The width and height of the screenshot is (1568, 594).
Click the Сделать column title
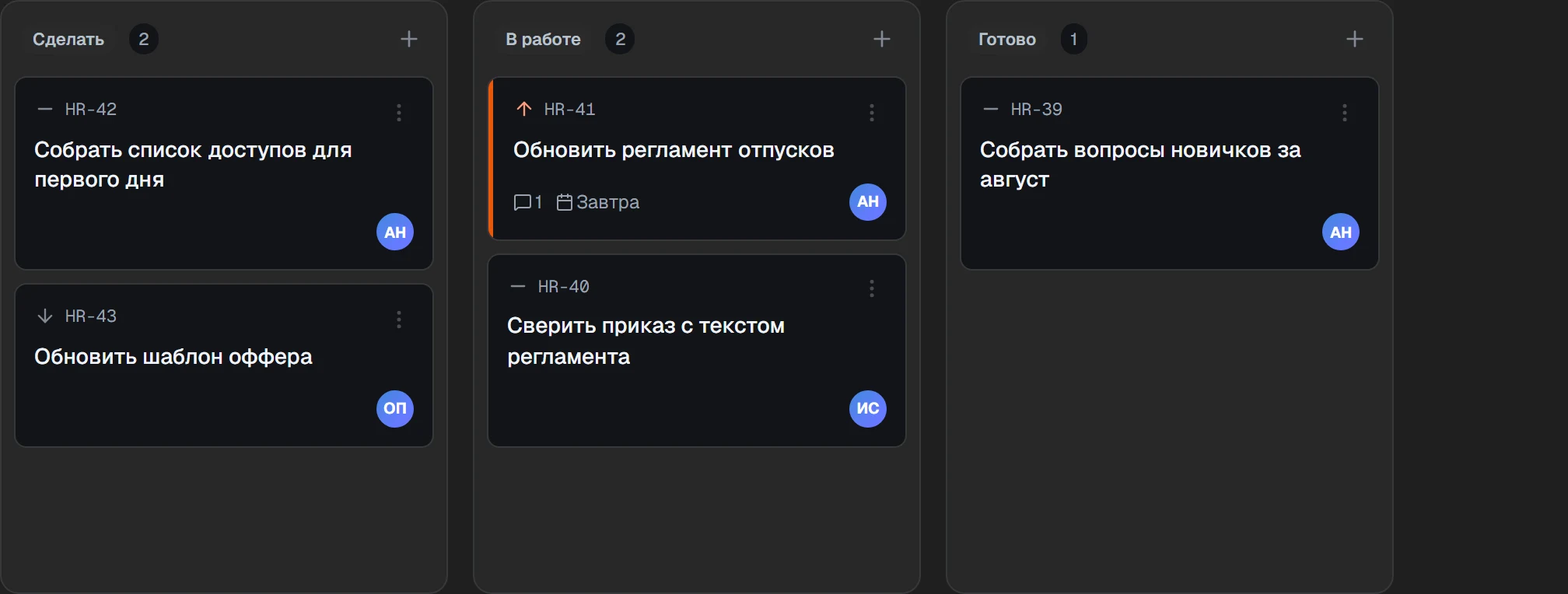[68, 39]
